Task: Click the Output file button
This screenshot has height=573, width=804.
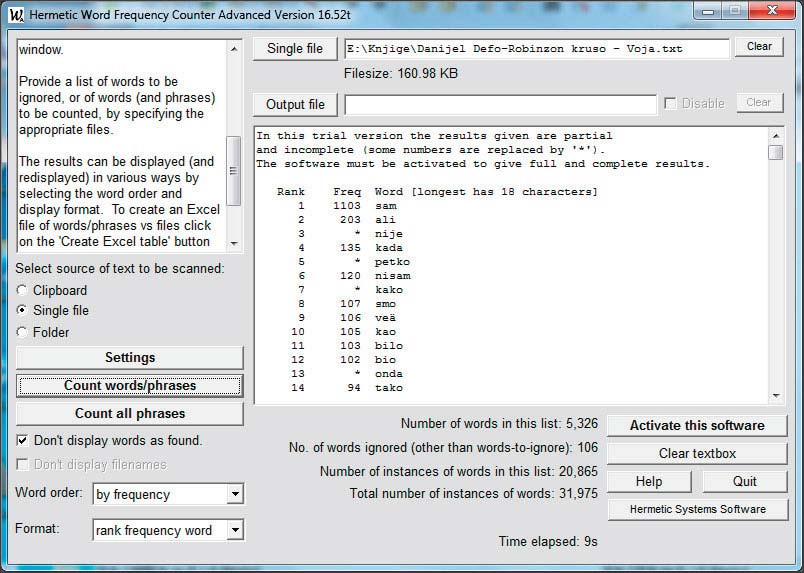Action: coord(295,105)
